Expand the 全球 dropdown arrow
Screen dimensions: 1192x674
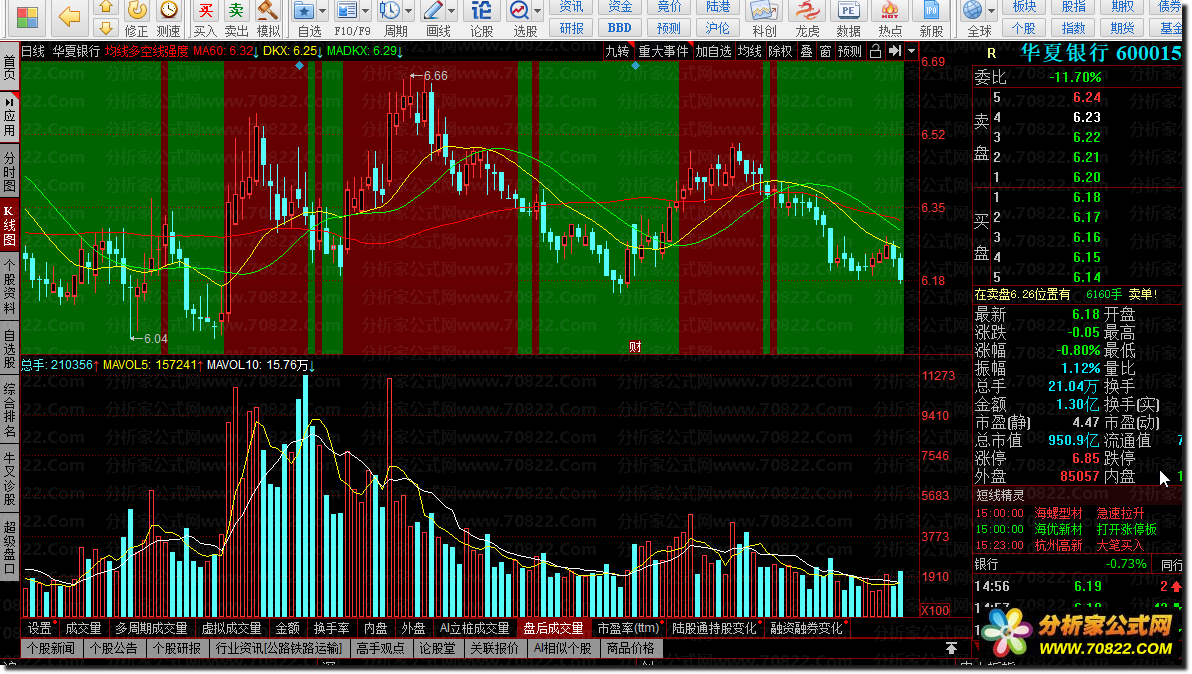991,11
